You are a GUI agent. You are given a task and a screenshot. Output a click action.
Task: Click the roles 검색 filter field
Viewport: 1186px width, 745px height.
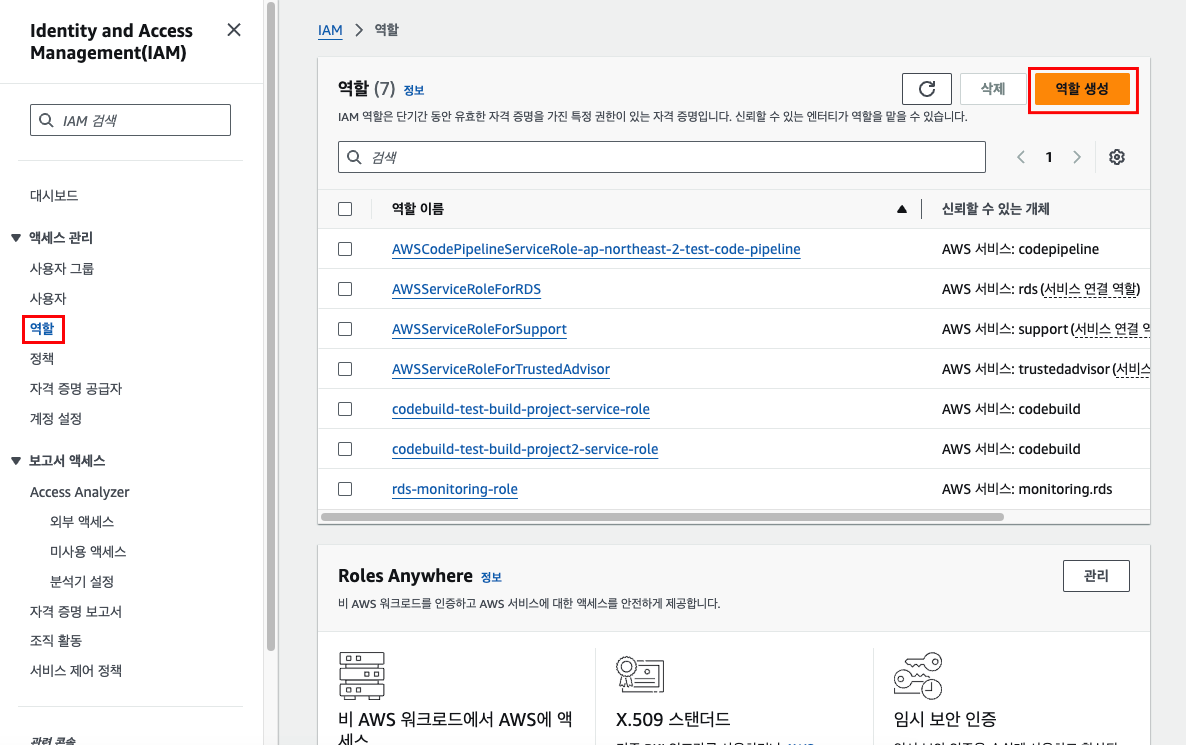pyautogui.click(x=662, y=157)
